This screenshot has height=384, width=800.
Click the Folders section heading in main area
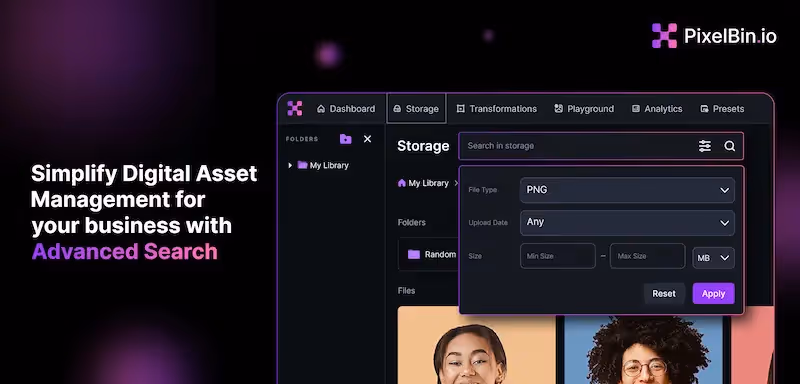pos(412,222)
